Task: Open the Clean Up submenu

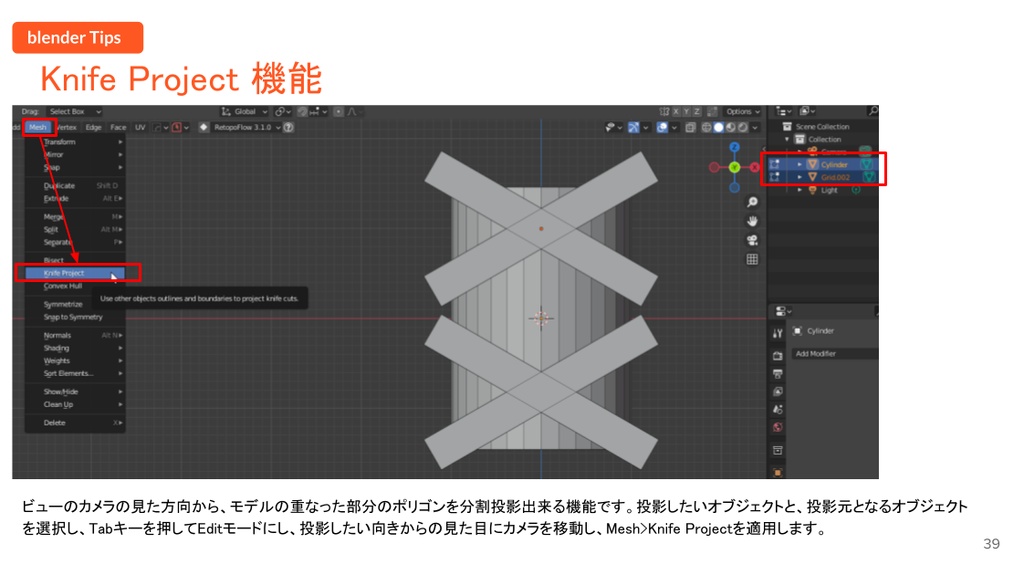Action: tap(74, 404)
